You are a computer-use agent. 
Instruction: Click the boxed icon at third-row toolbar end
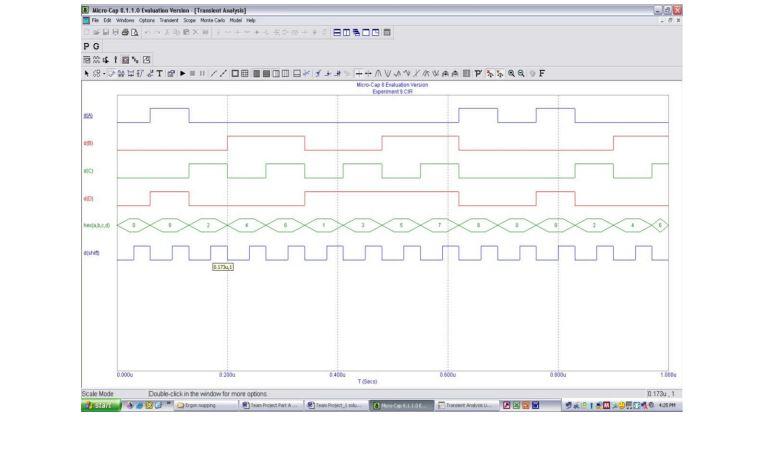click(147, 60)
